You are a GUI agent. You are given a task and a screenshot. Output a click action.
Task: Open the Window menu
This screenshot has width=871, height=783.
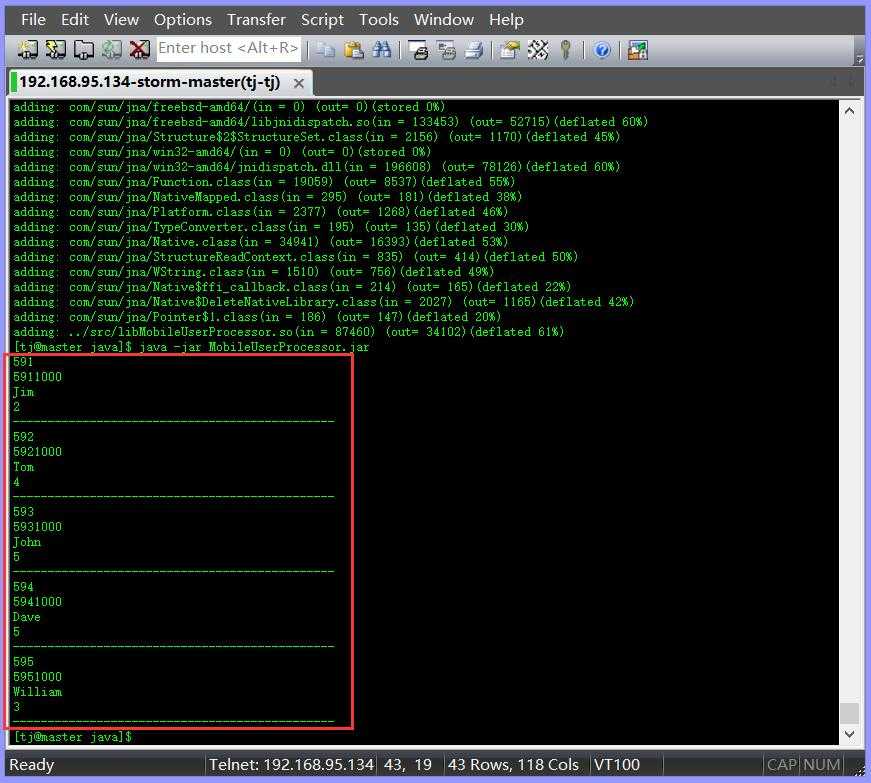(443, 19)
